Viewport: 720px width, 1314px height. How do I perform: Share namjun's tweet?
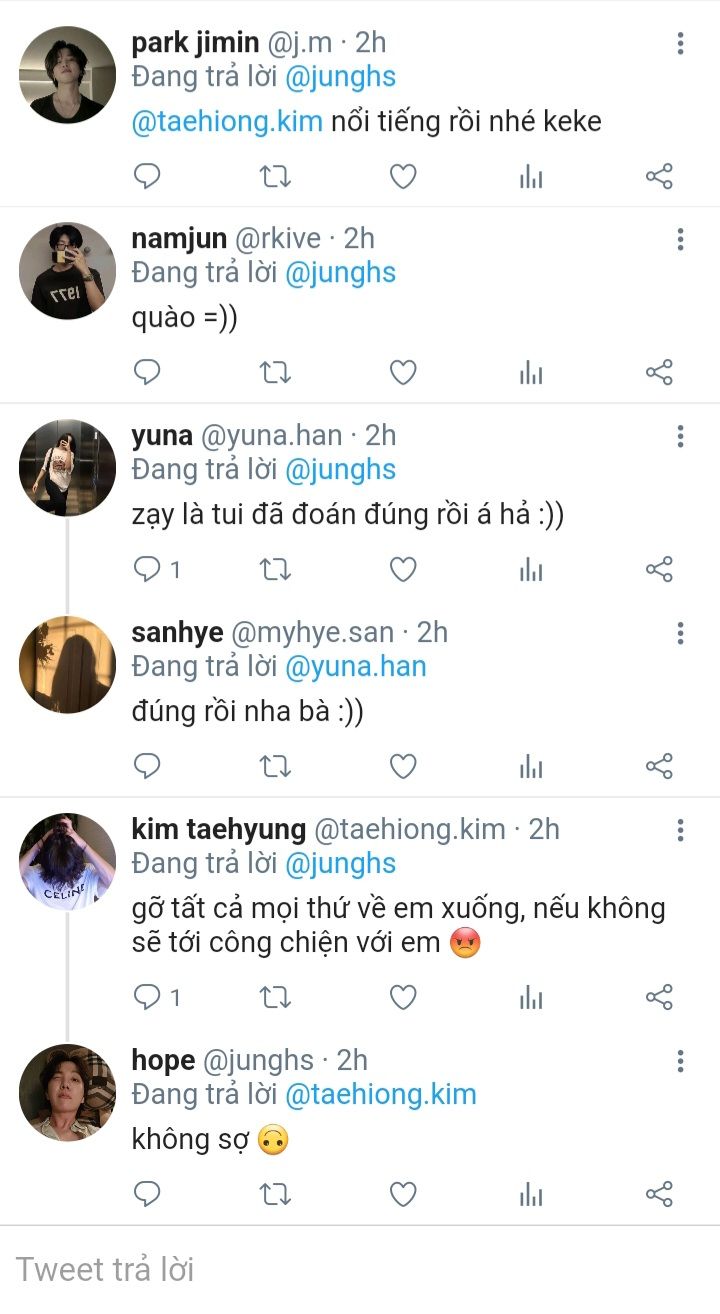click(x=659, y=373)
